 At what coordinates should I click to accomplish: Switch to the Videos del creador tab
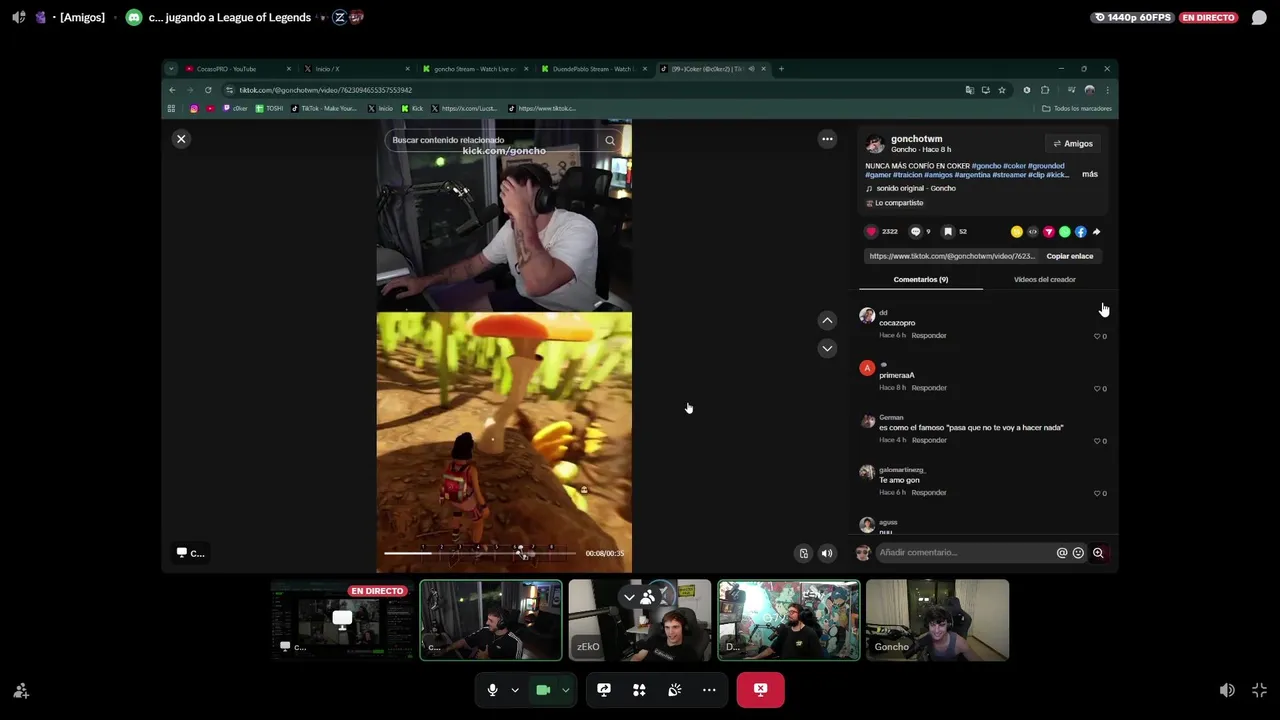tap(1045, 280)
